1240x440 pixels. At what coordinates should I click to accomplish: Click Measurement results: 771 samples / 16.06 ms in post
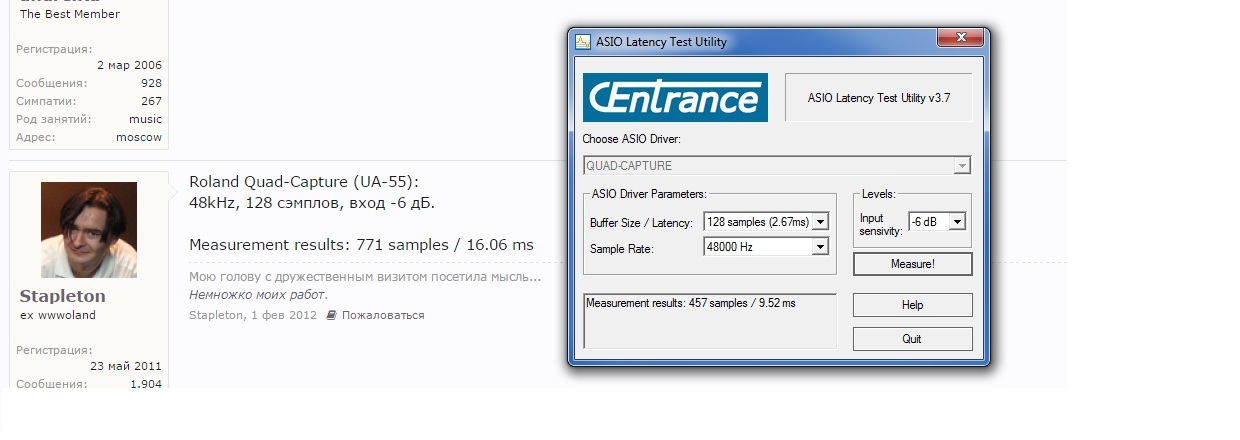pyautogui.click(x=361, y=245)
